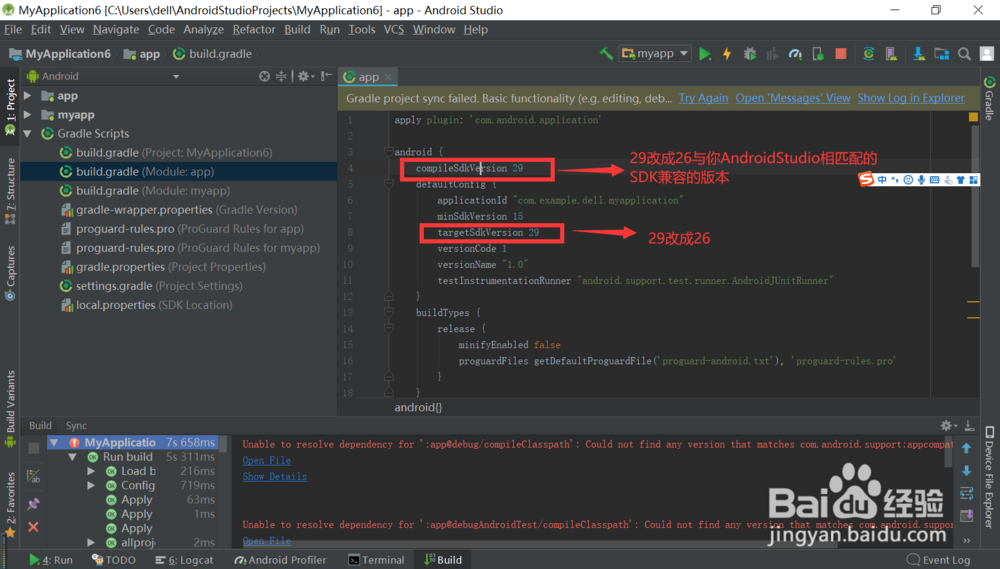Click the editor vertical scrollbar
The height and width of the screenshot is (569, 1000).
tap(974, 196)
